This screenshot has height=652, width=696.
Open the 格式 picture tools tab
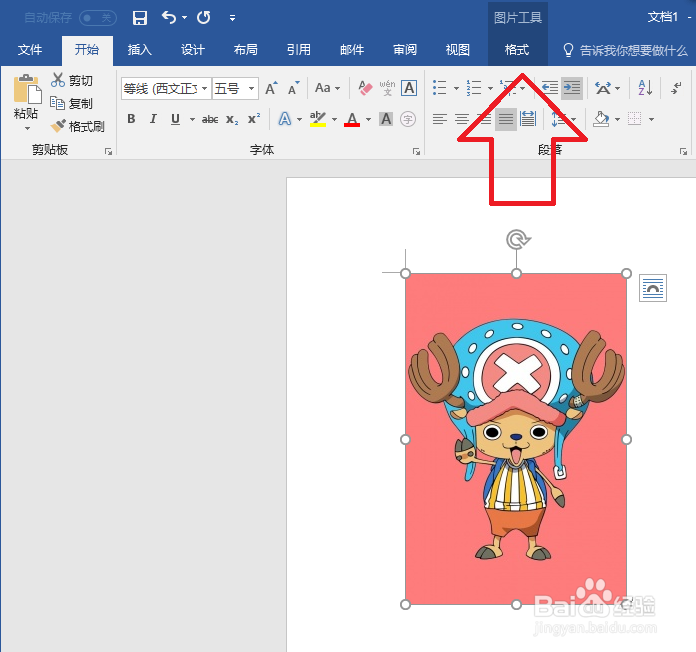tap(517, 49)
